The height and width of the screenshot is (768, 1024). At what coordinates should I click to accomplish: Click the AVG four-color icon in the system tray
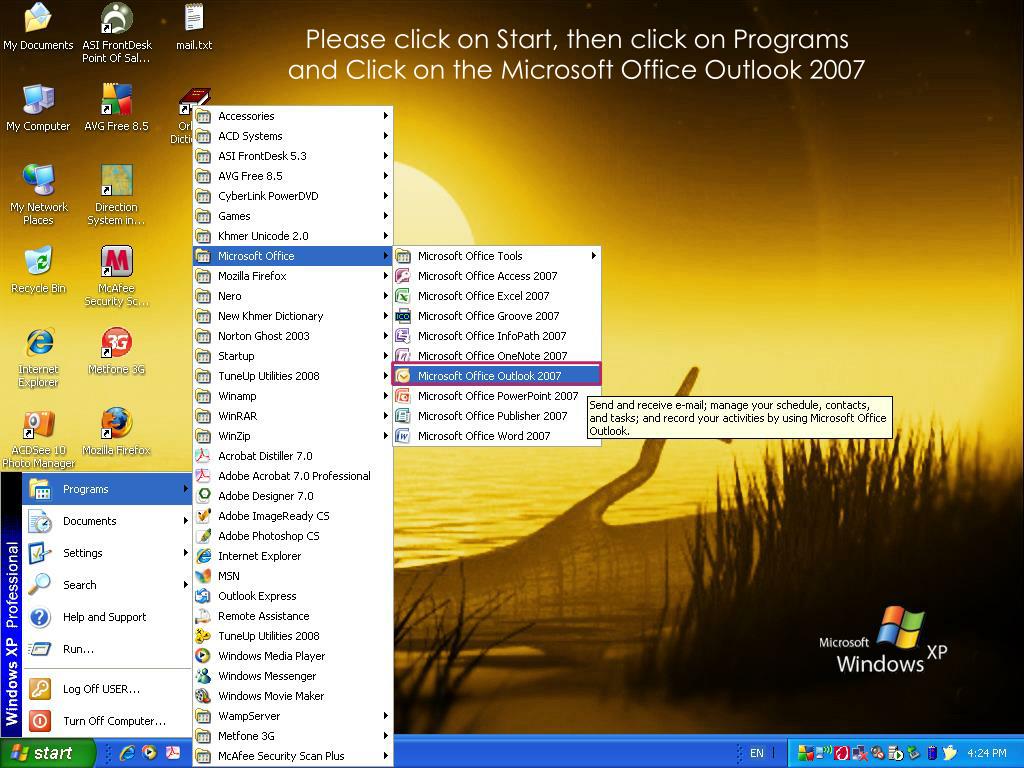[806, 753]
